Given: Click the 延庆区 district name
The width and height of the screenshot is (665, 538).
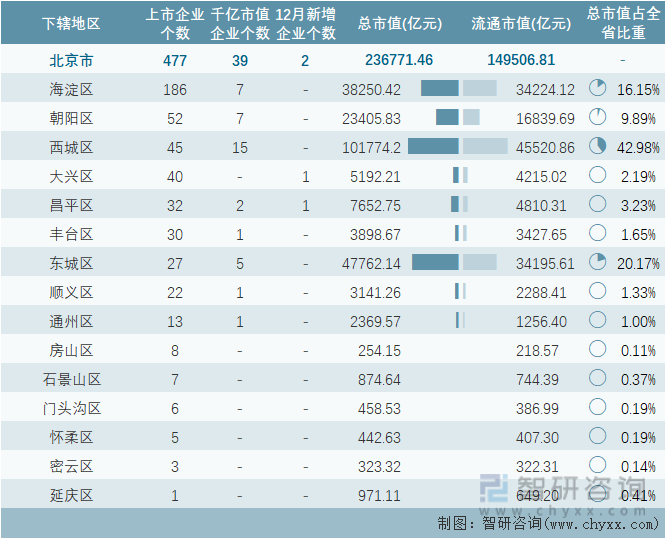Looking at the screenshot, I should click(71, 495).
